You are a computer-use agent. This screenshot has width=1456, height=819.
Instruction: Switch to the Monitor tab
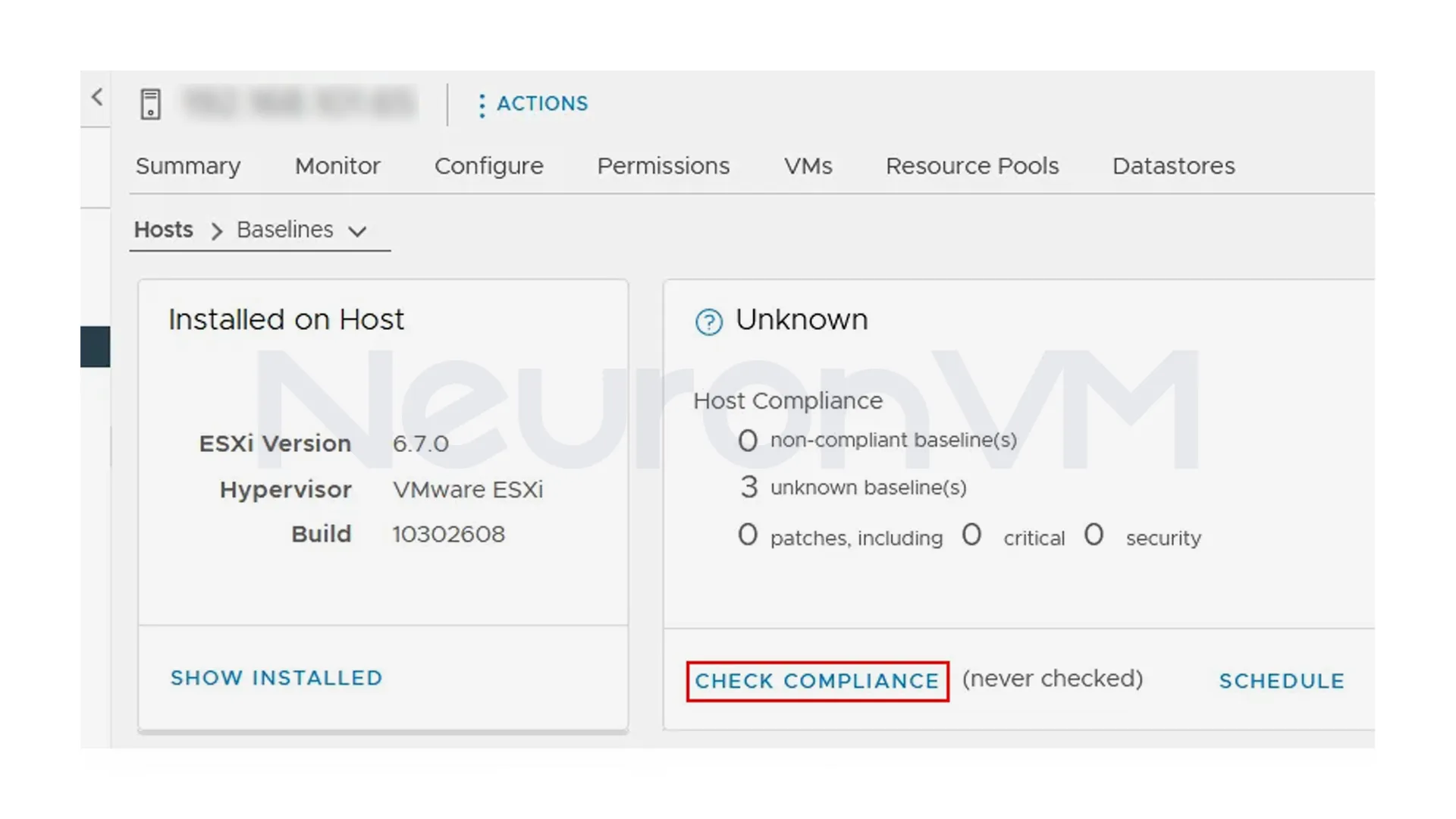337,166
